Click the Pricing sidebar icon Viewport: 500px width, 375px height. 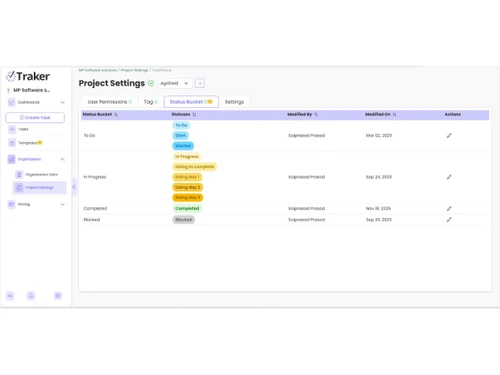tap(12, 204)
